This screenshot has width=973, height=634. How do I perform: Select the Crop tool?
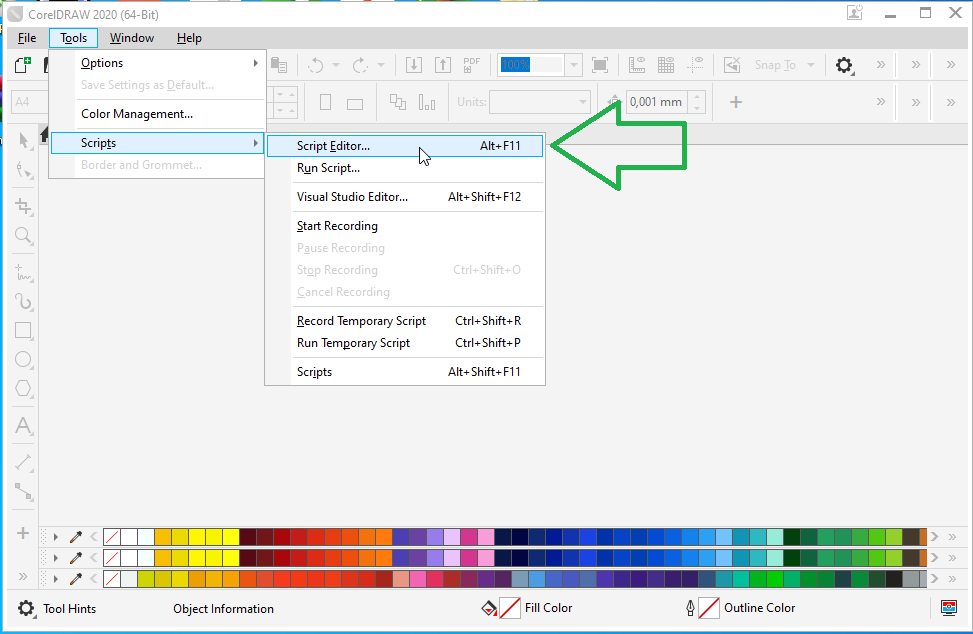click(24, 207)
